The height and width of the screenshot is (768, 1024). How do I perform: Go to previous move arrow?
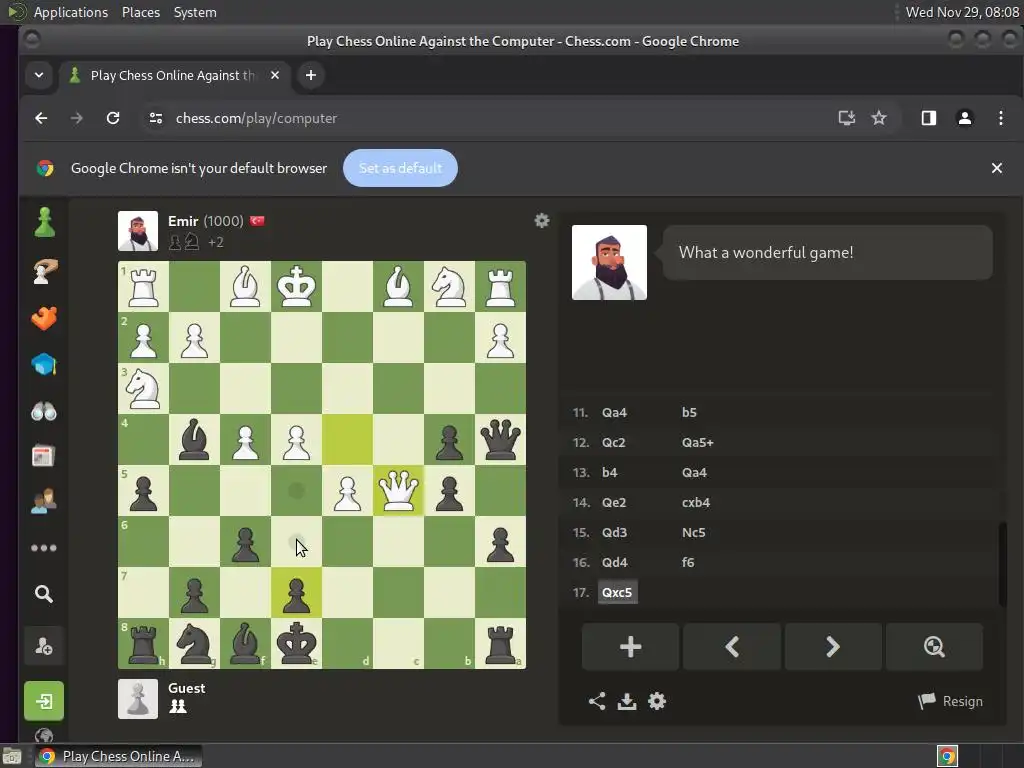[x=732, y=647]
